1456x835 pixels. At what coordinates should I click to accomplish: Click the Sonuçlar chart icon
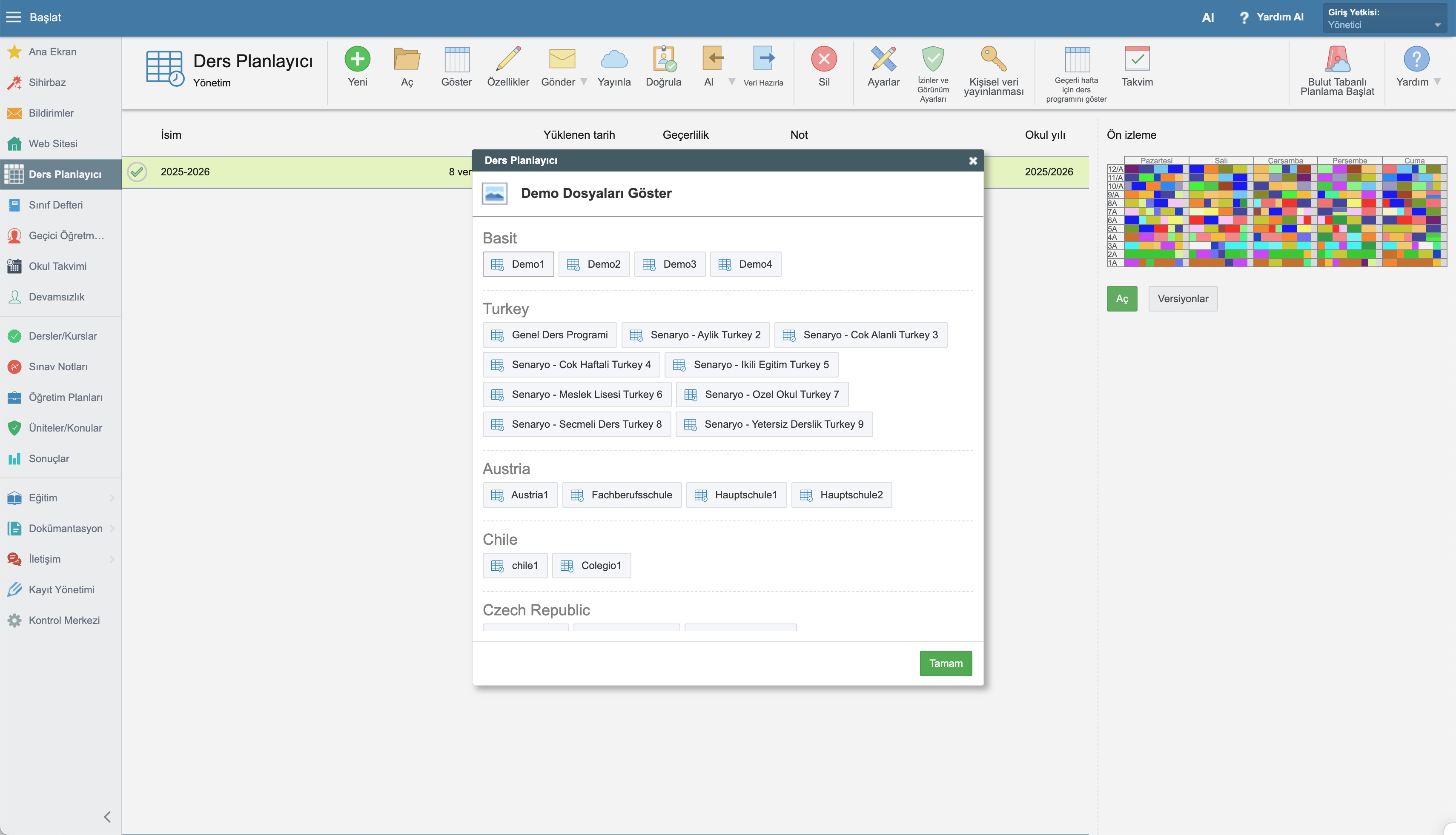[14, 459]
